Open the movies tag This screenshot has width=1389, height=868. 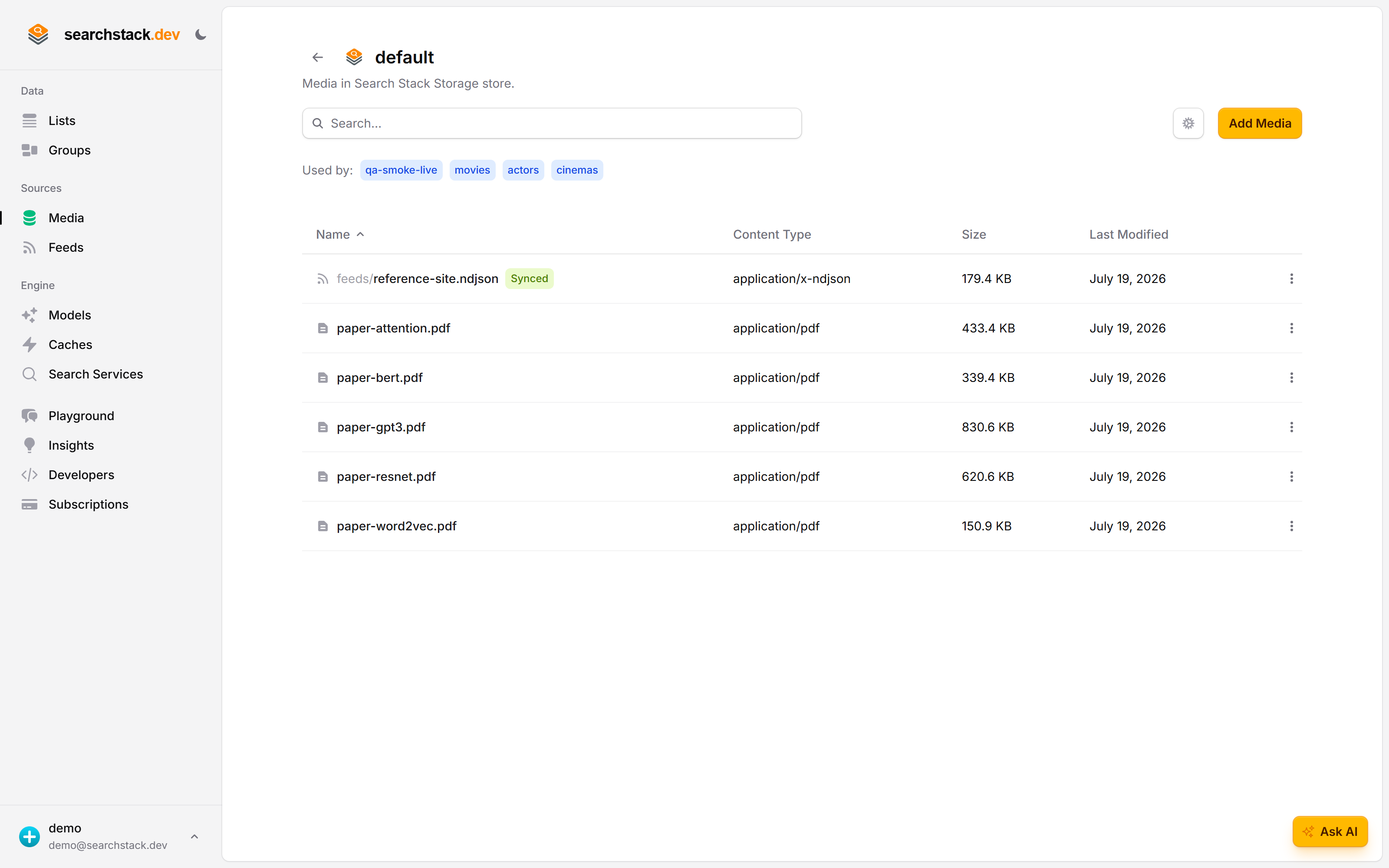(x=472, y=170)
